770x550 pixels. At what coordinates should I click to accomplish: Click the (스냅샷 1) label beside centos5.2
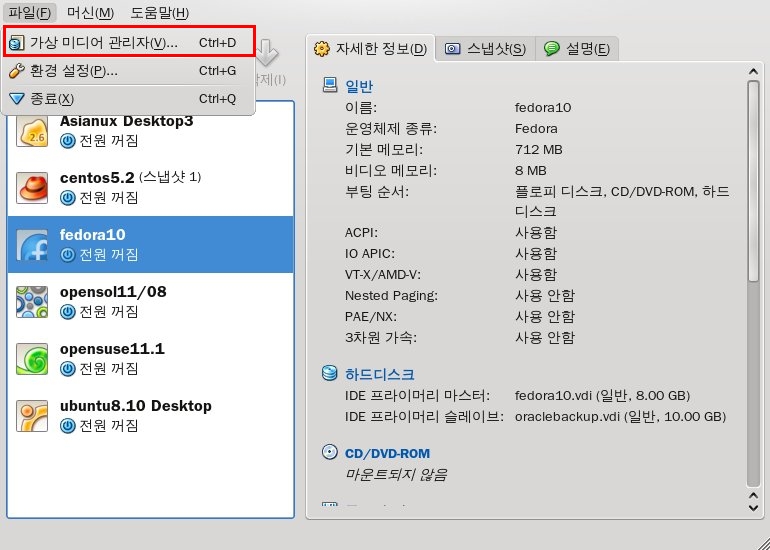(170, 176)
